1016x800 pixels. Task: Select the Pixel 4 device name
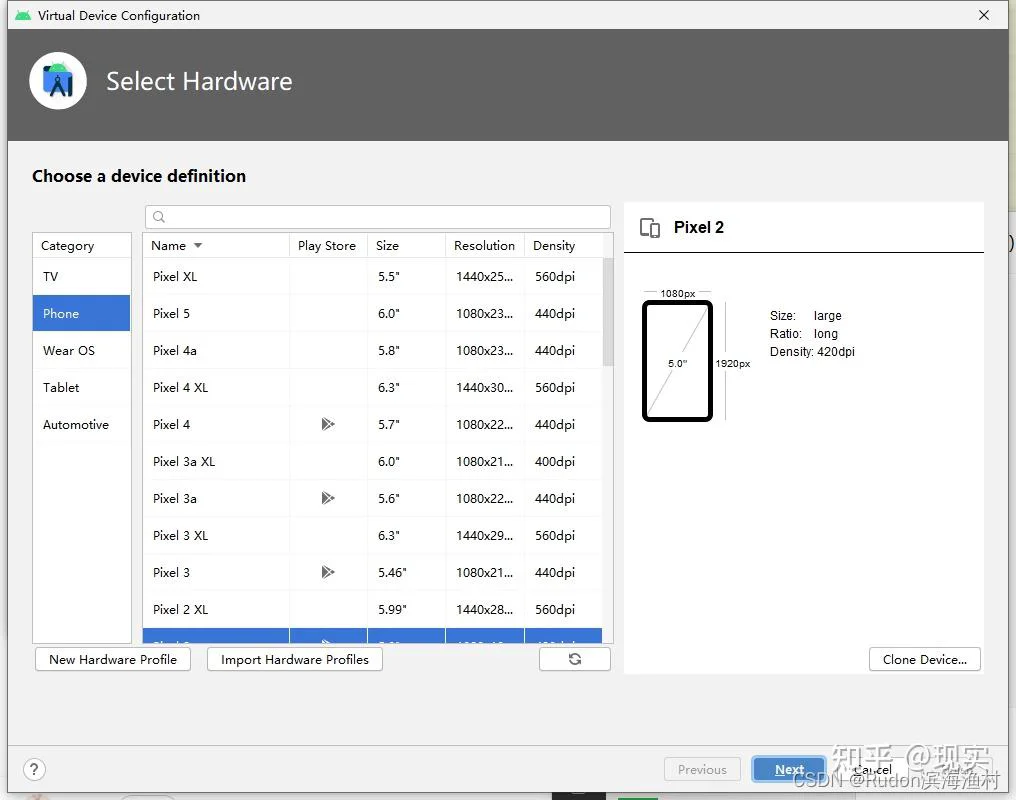click(x=171, y=424)
